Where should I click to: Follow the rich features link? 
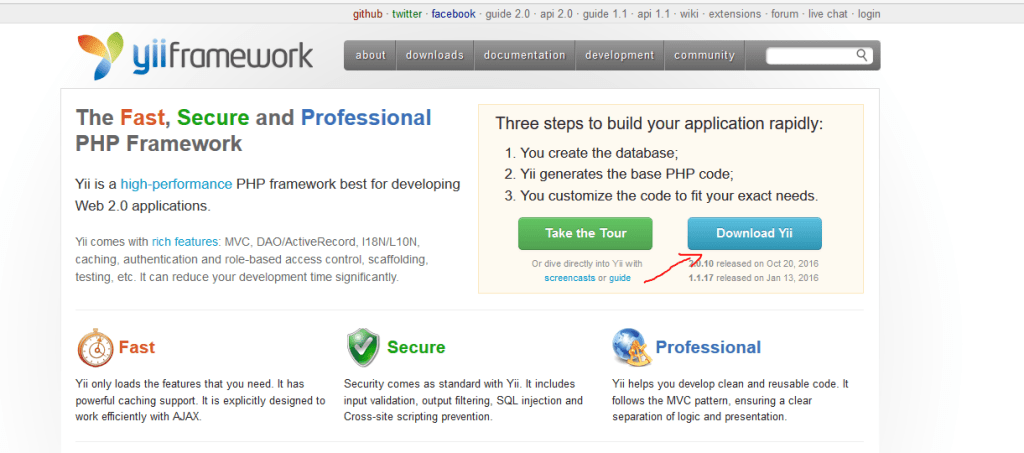pos(186,242)
